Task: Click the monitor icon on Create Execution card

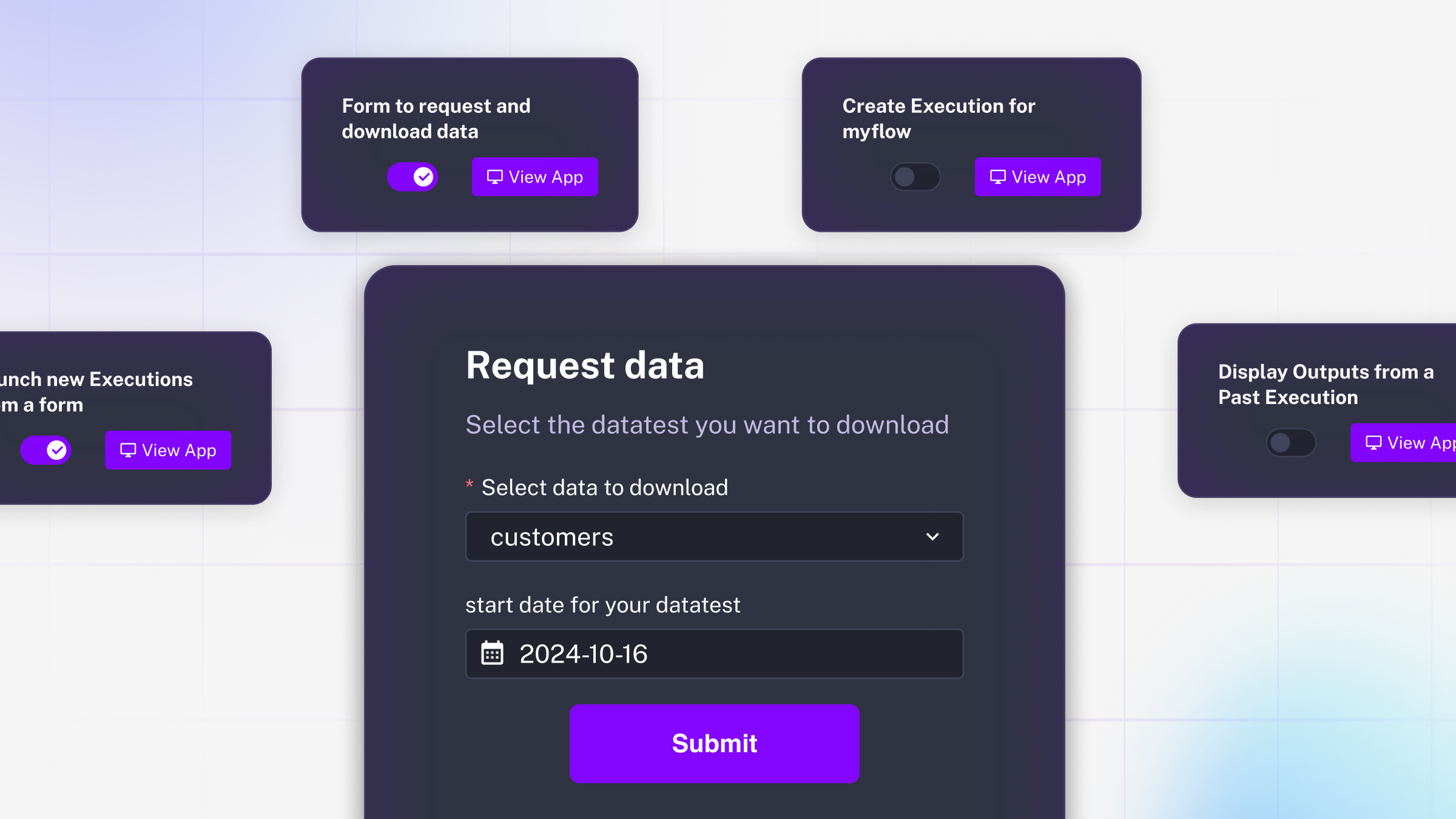Action: pyautogui.click(x=998, y=176)
